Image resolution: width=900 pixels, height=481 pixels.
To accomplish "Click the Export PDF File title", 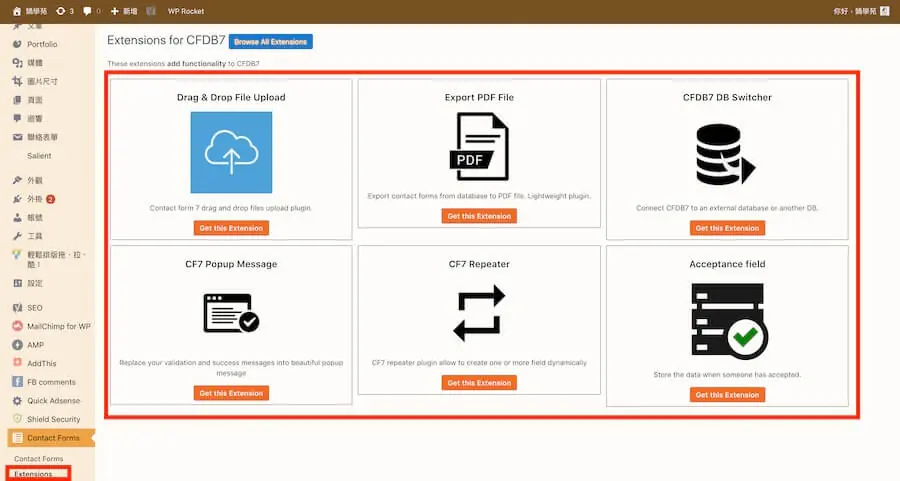I will (479, 98).
